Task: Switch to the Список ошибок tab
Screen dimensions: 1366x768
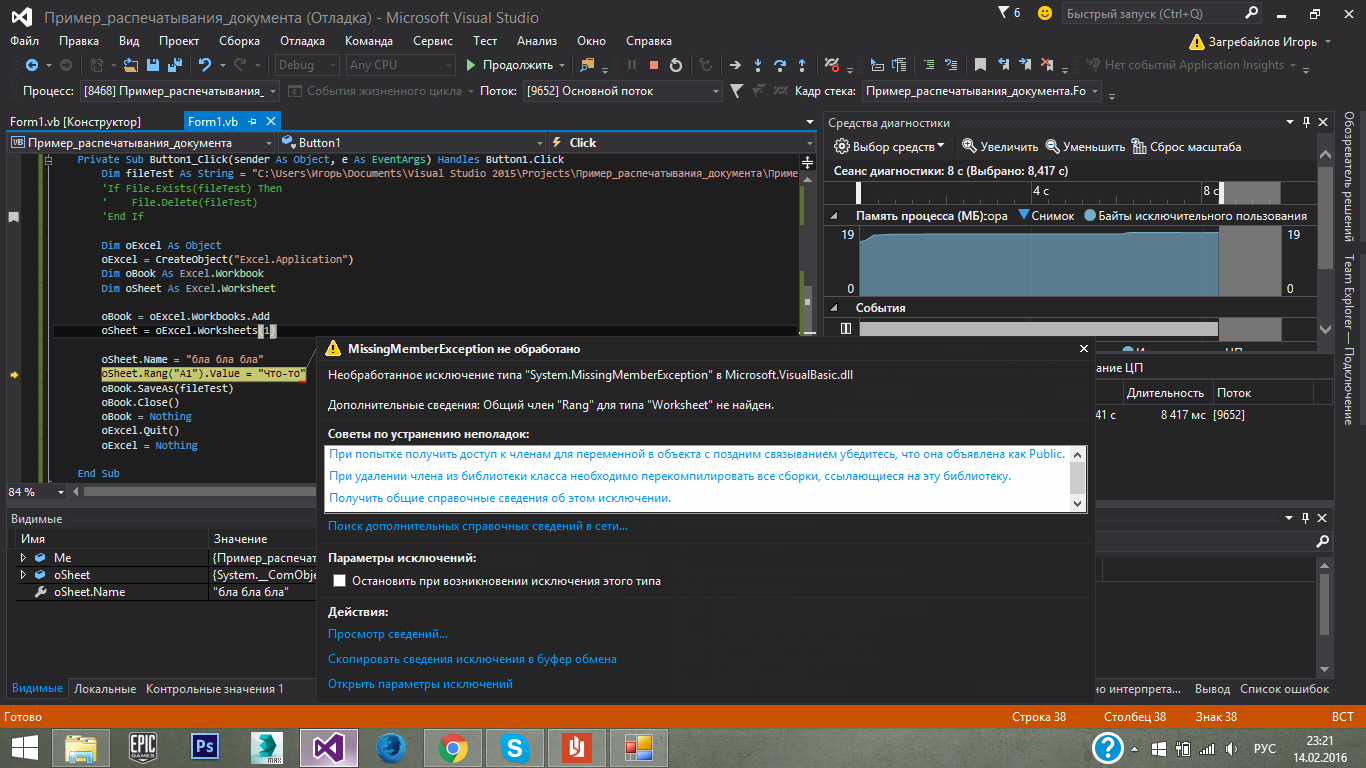Action: coord(1285,689)
